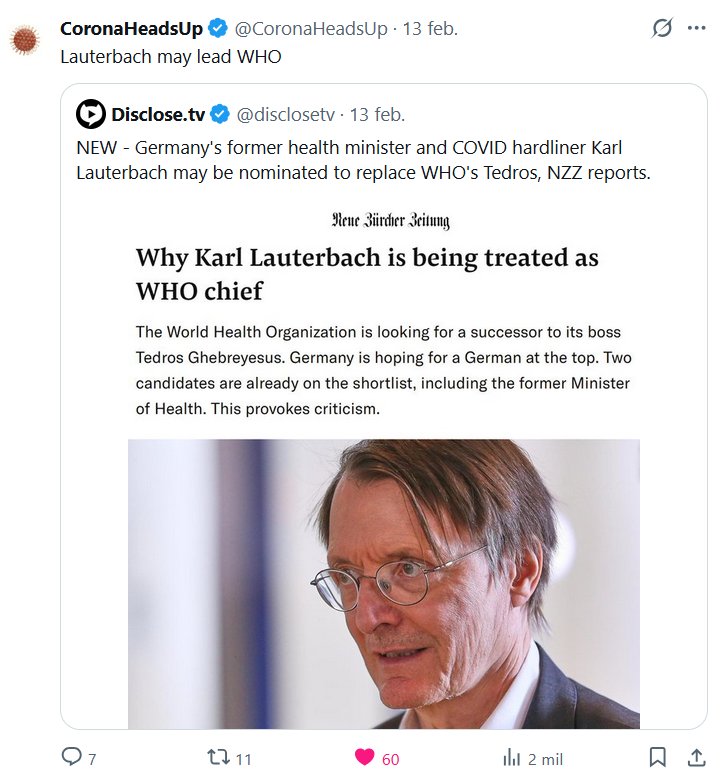Click the reply comment icon
This screenshot has width=724, height=780.
coord(72,757)
